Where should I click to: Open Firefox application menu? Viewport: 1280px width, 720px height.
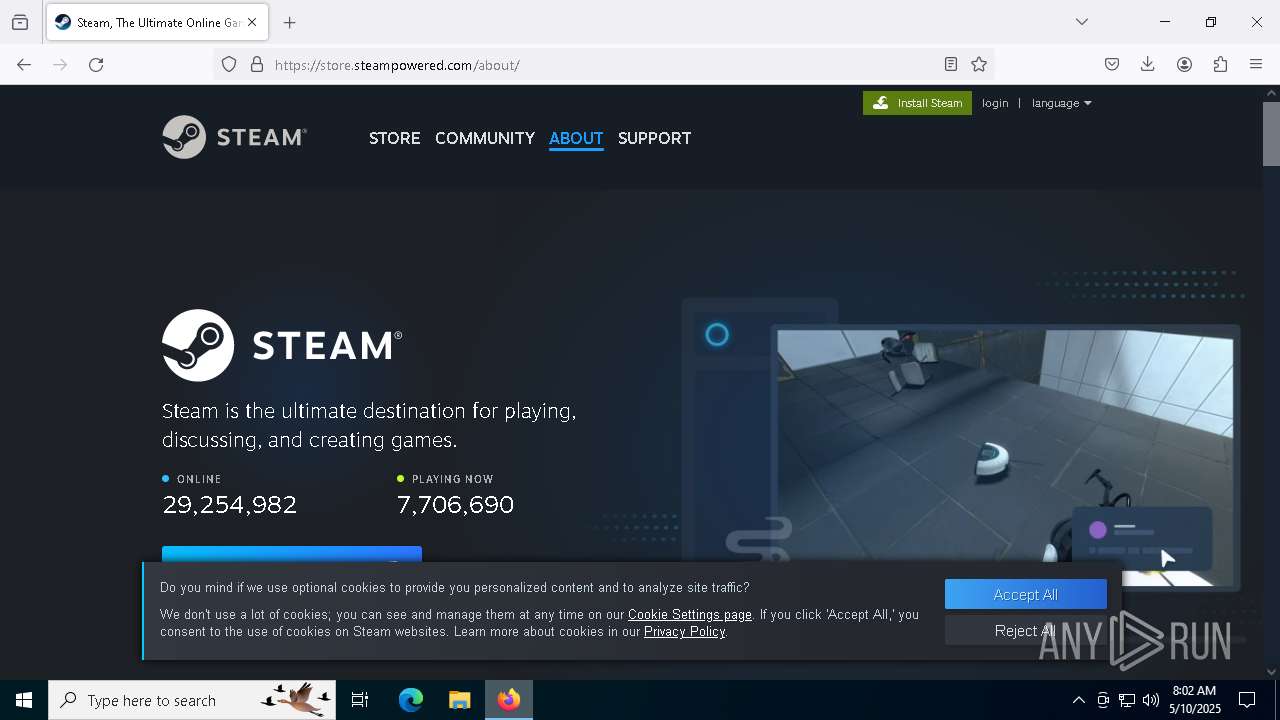(x=1256, y=64)
